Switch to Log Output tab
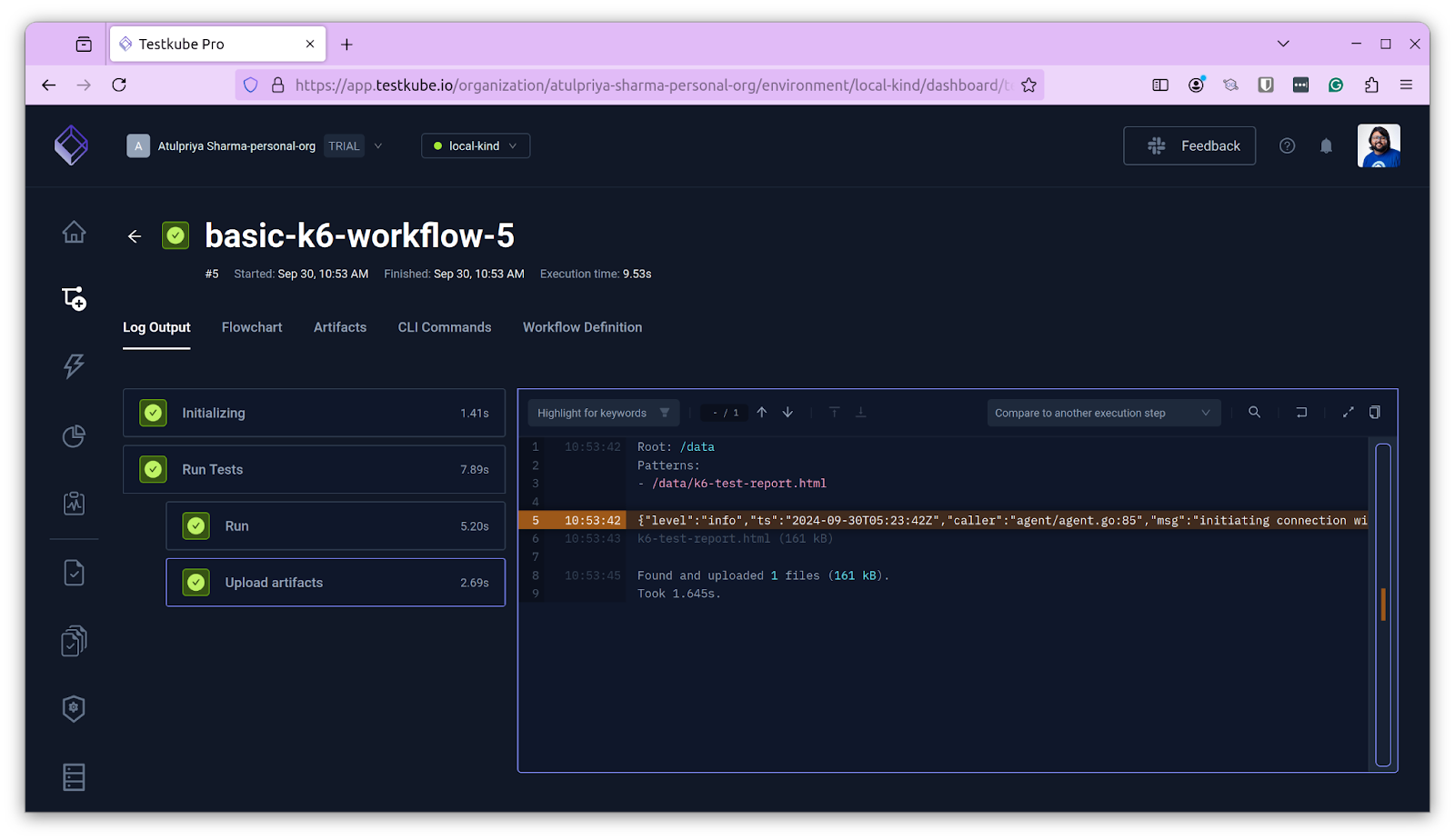 coord(156,327)
